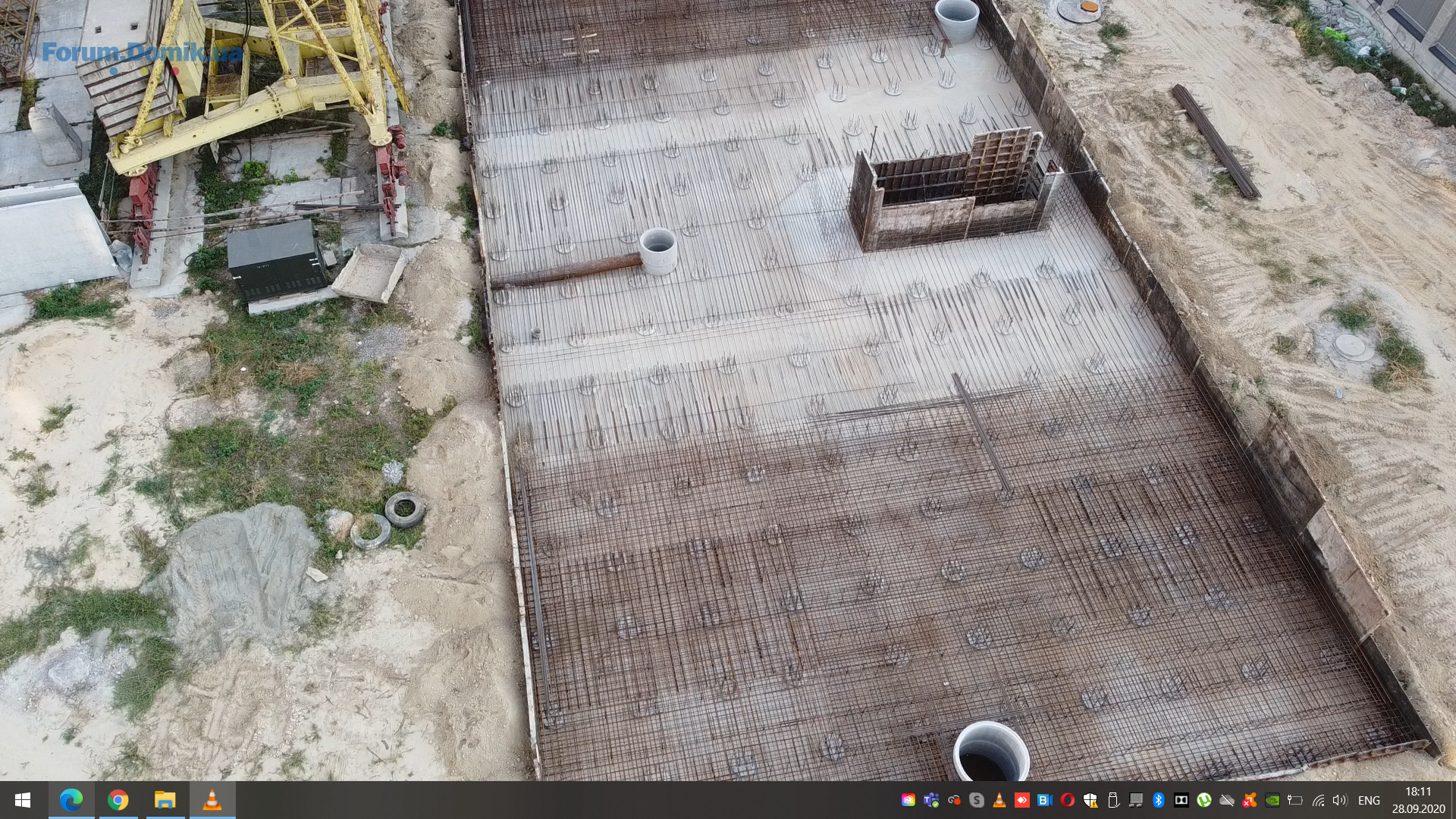Image resolution: width=1456 pixels, height=819 pixels.
Task: Click the OneDrive cloud tray icon
Action: point(1227,800)
